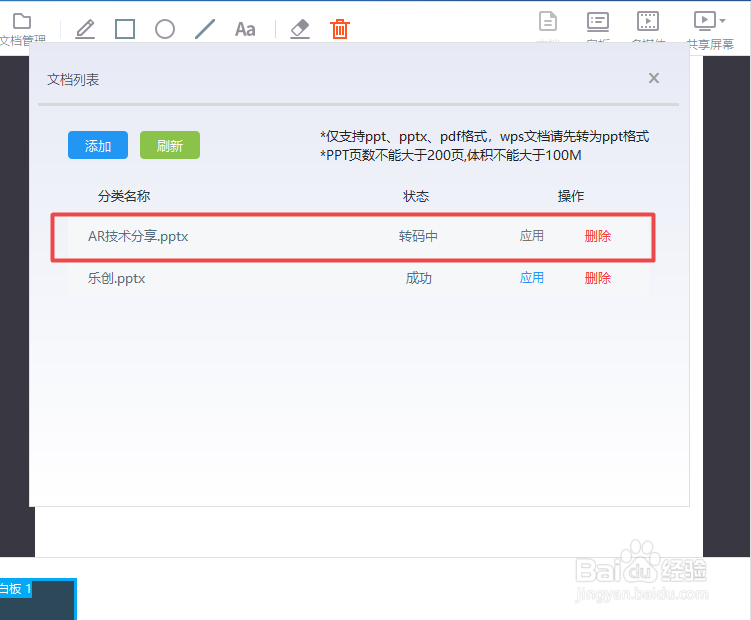Select the rectangle shape tool
This screenshot has height=620, width=751.
coord(125,29)
